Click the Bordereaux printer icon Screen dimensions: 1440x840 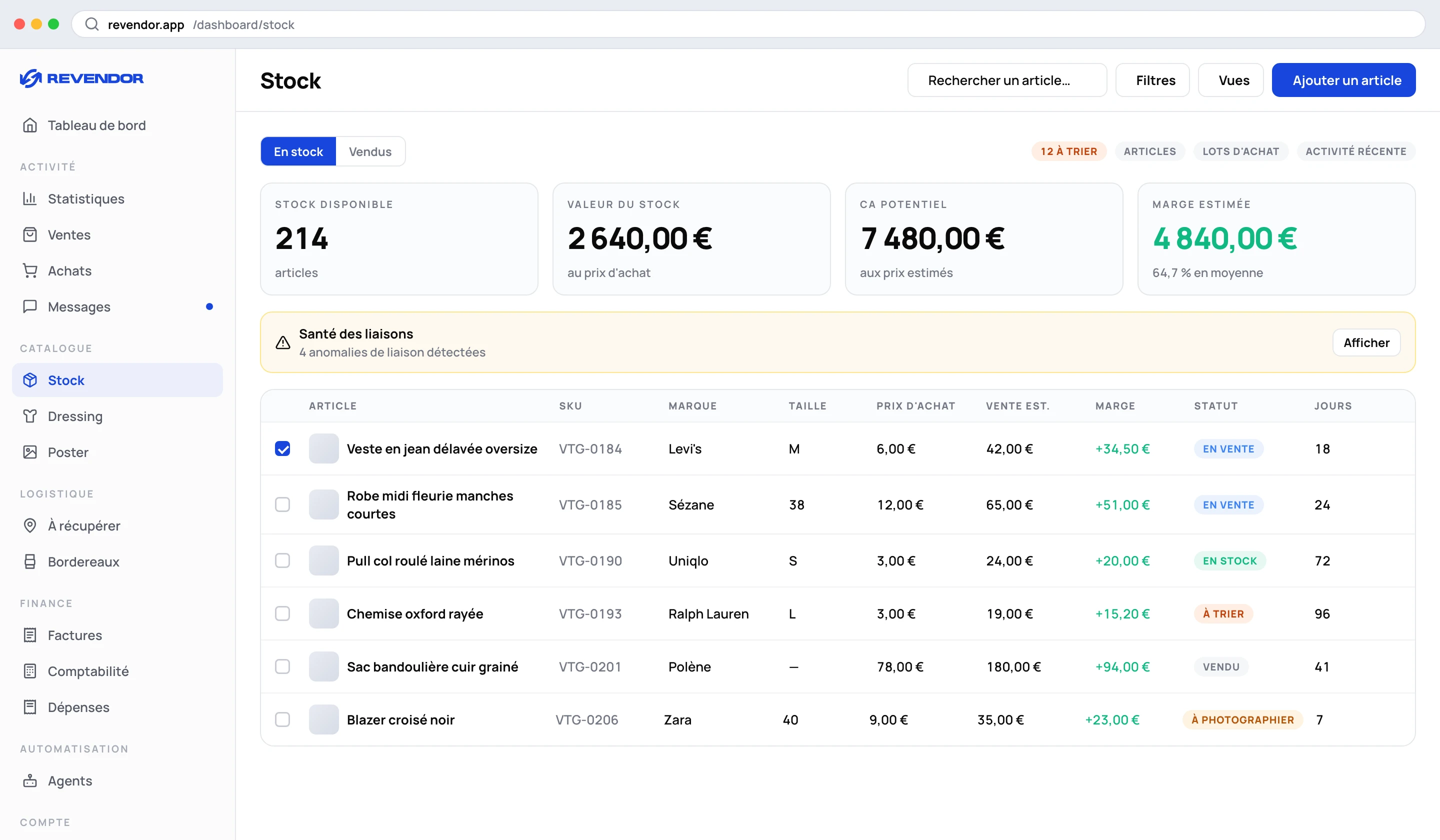[29, 561]
